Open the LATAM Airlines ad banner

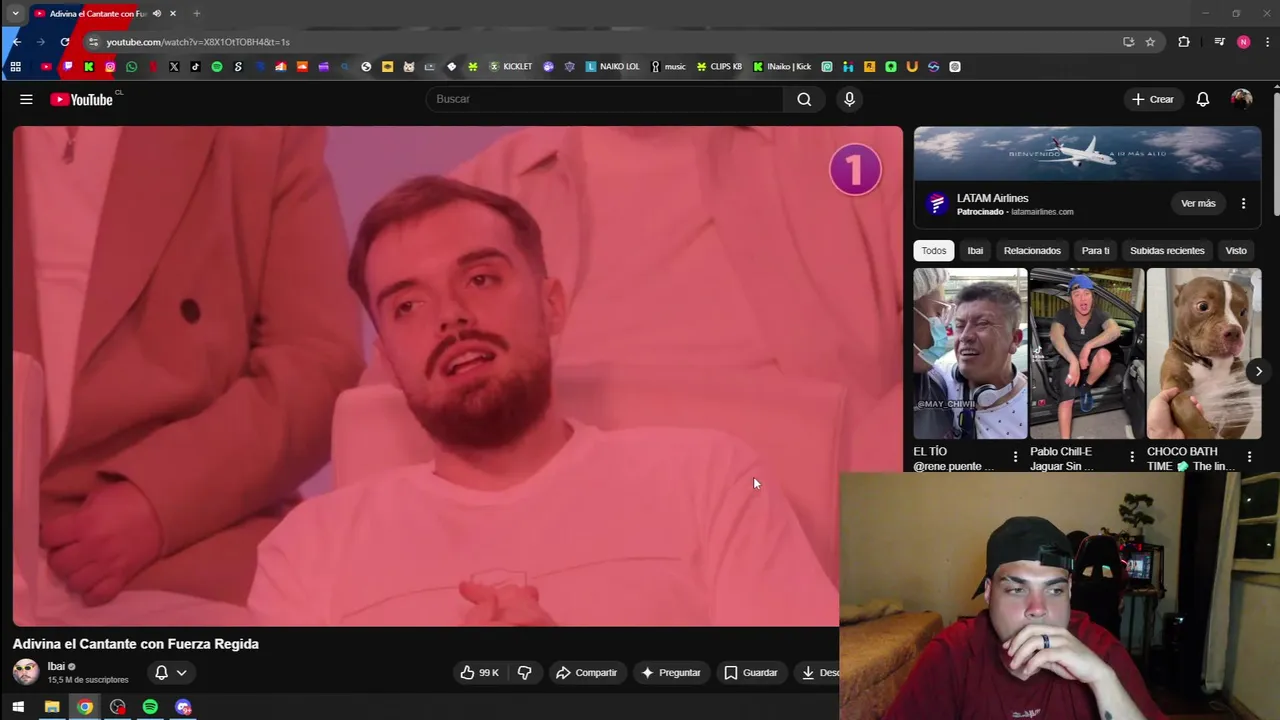(1087, 154)
